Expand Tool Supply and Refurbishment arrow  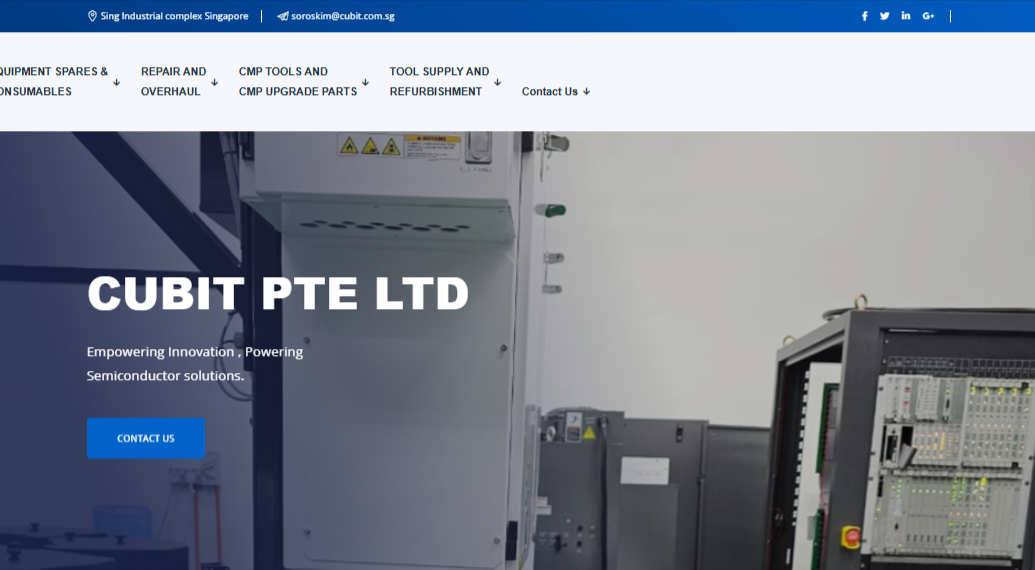pyautogui.click(x=497, y=82)
